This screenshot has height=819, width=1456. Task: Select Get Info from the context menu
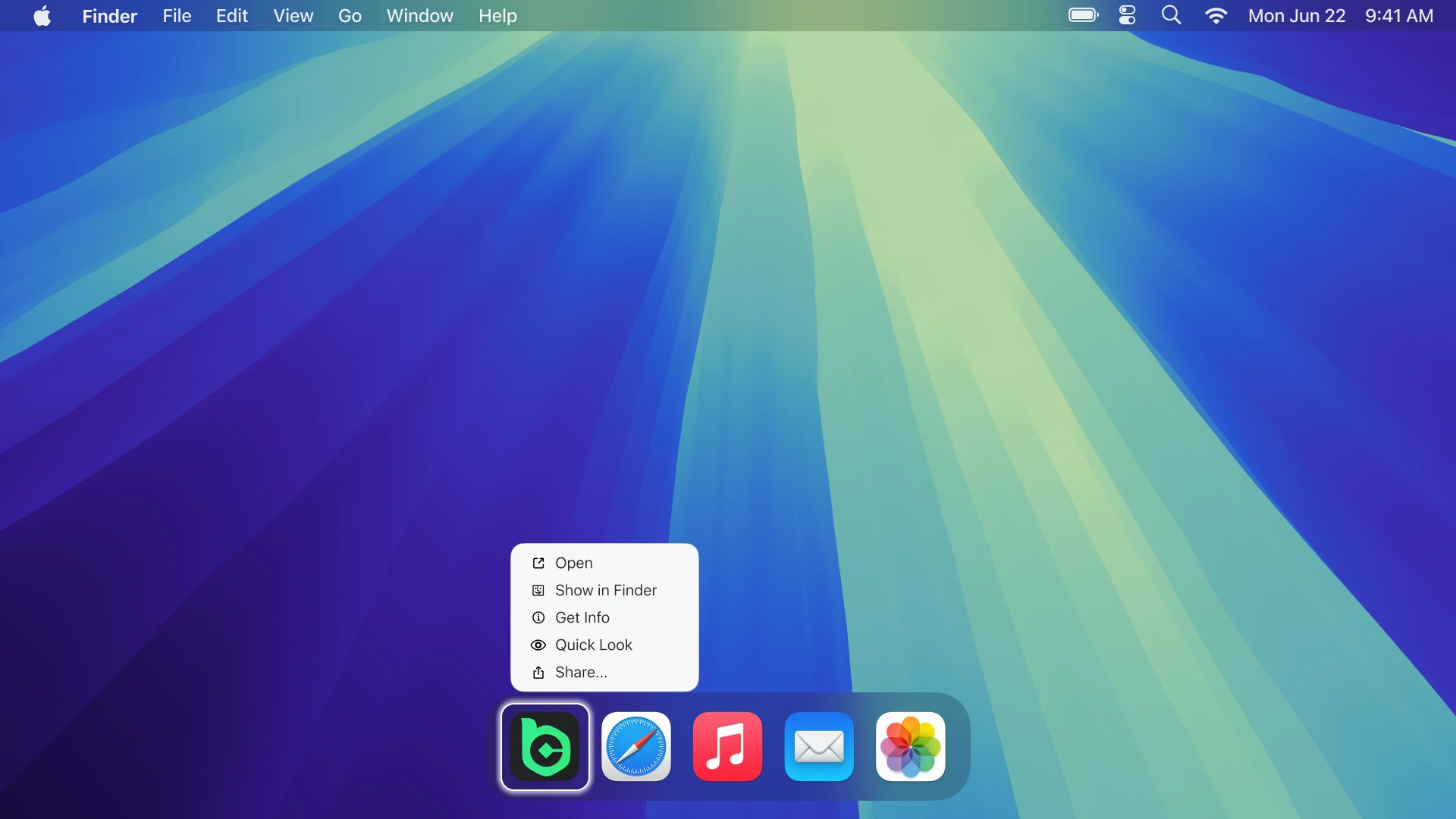coord(582,617)
